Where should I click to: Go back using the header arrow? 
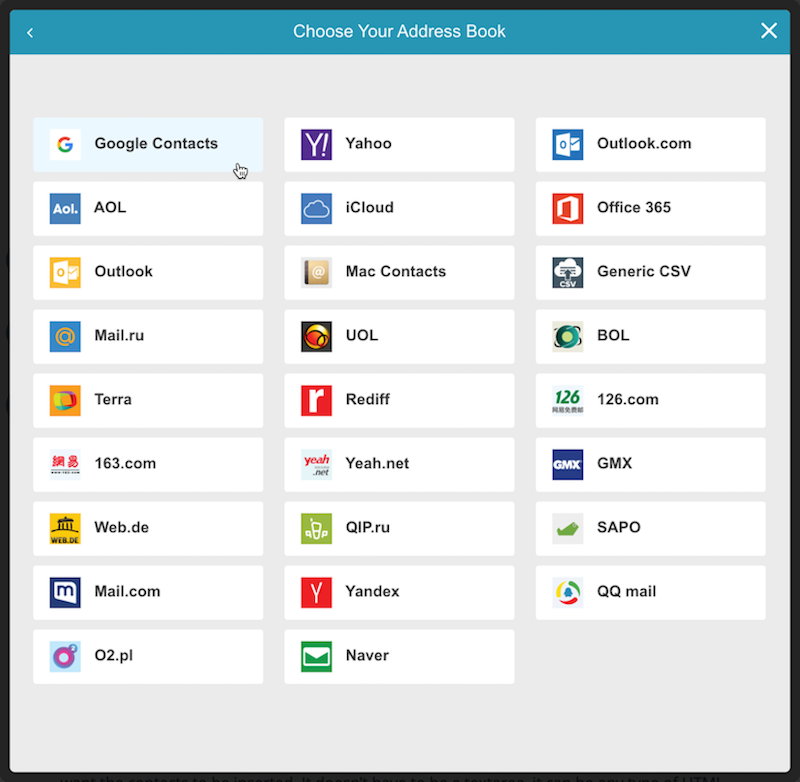(x=30, y=33)
